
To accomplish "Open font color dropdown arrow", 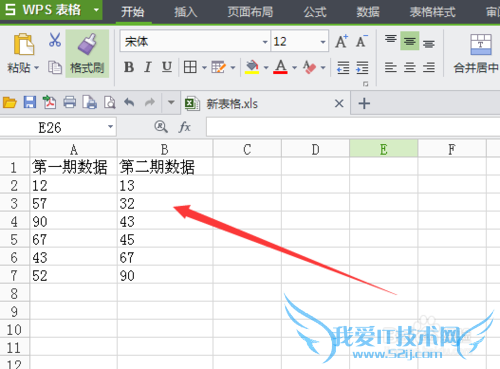I will (x=294, y=68).
